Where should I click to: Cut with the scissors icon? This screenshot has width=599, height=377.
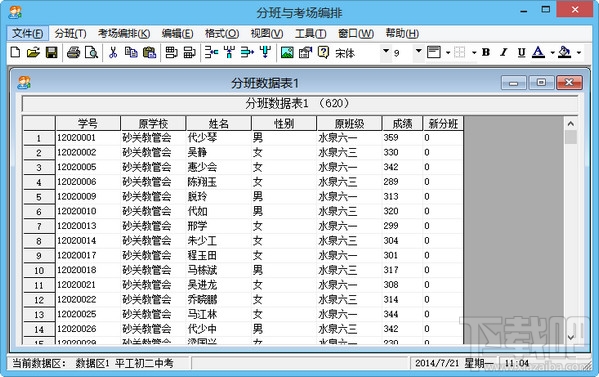[x=113, y=52]
